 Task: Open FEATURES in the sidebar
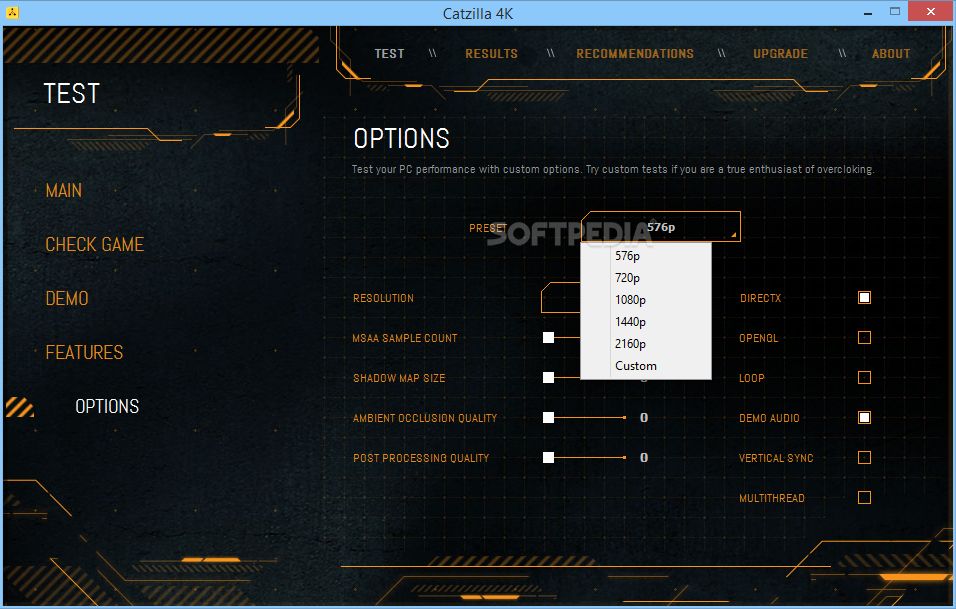(x=84, y=352)
